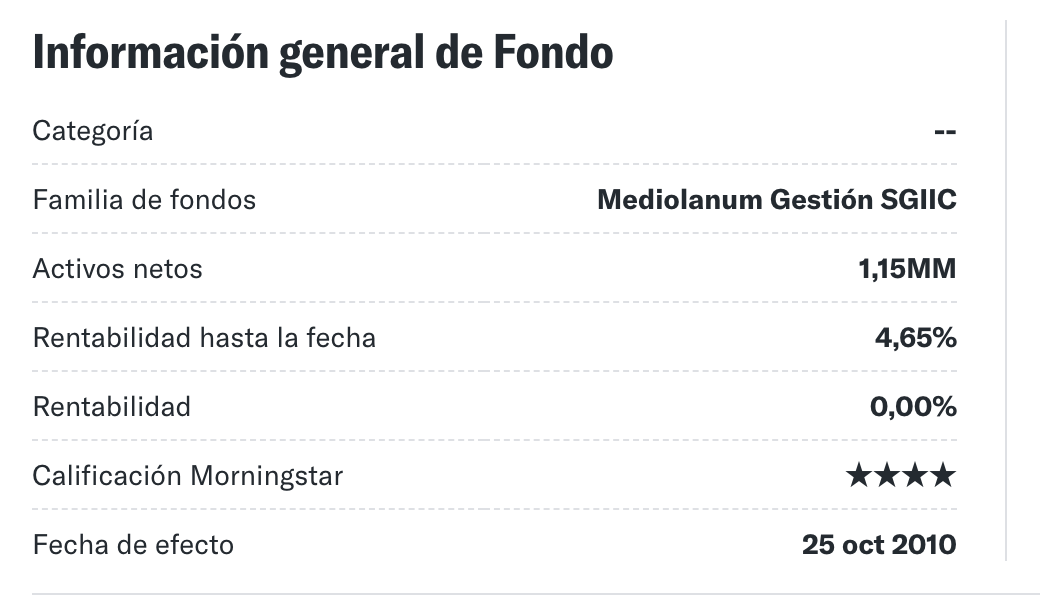This screenshot has height=602, width=1040.
Task: Click the 'Rentabilidad hasta la fecha' label
Action: 204,337
